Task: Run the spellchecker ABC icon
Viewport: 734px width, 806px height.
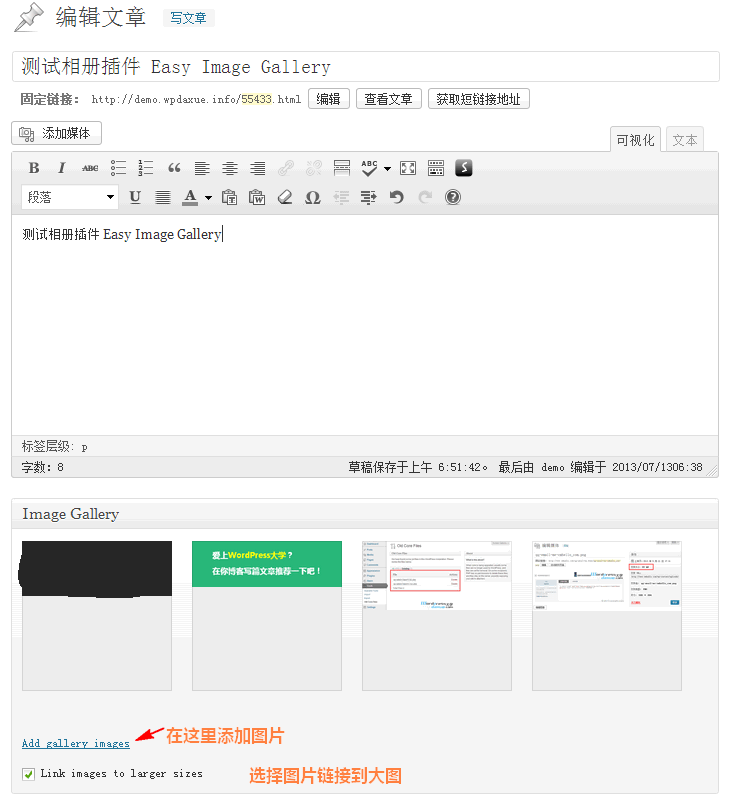Action: pos(369,168)
